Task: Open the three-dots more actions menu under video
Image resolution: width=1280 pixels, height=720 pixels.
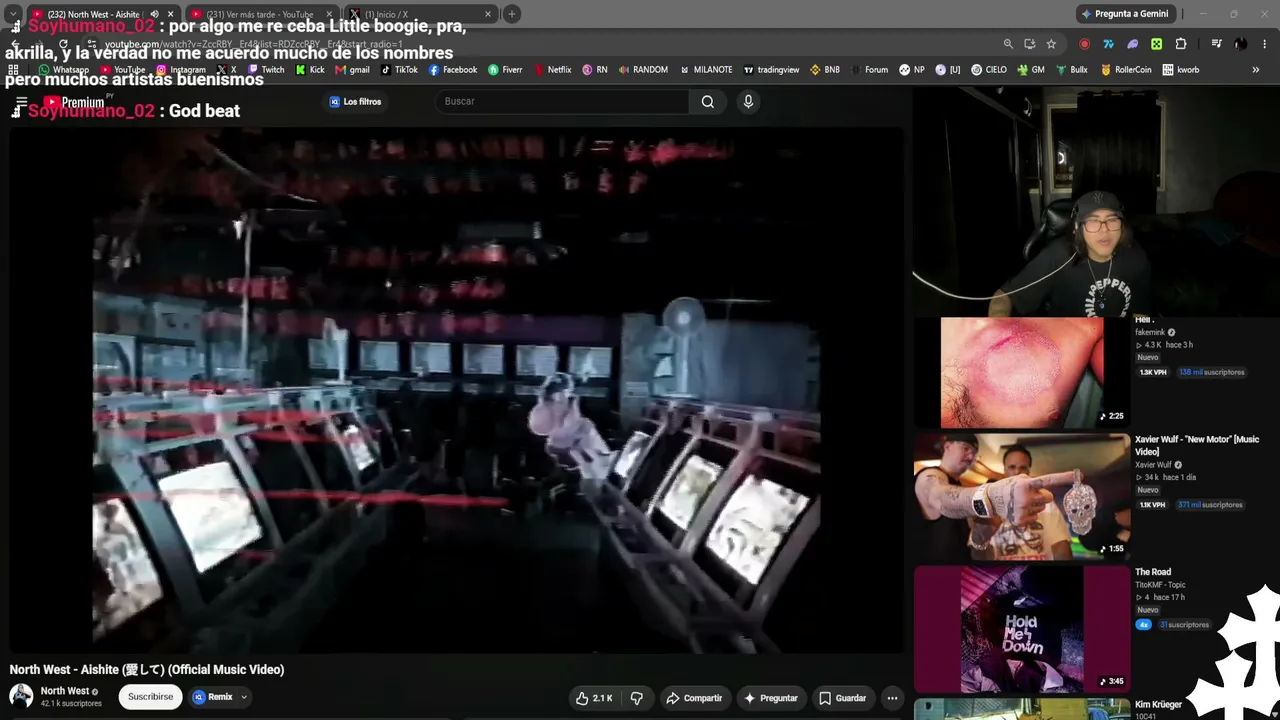Action: point(892,698)
